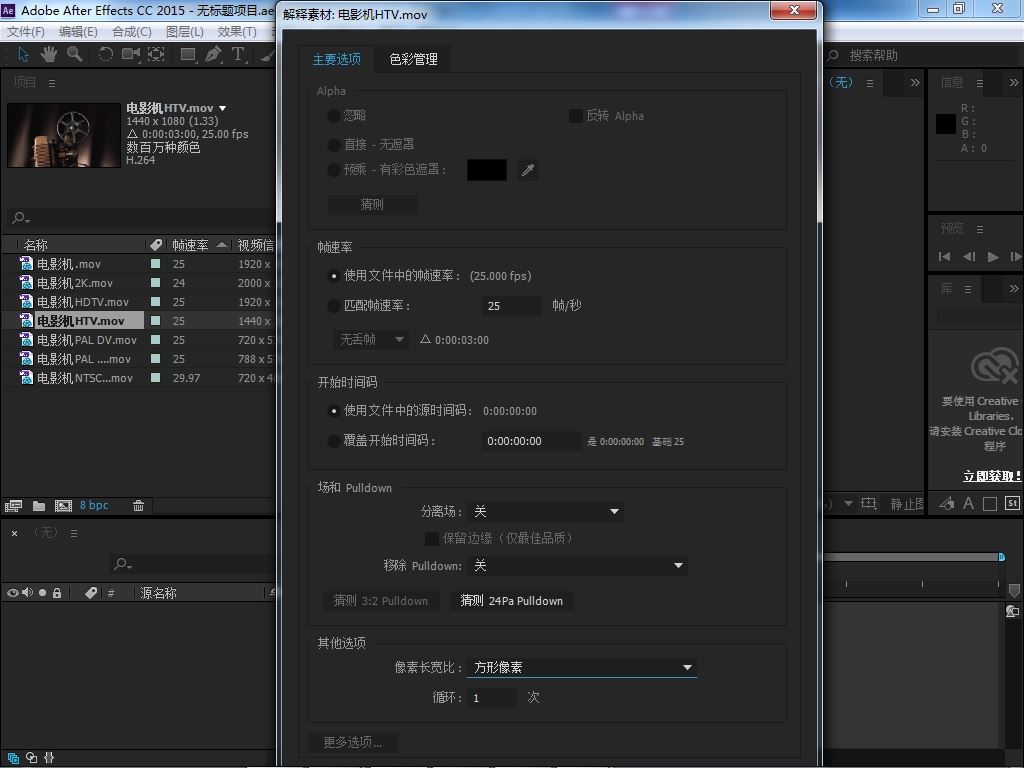Click the black matte color swatch
This screenshot has width=1024, height=768.
(487, 170)
